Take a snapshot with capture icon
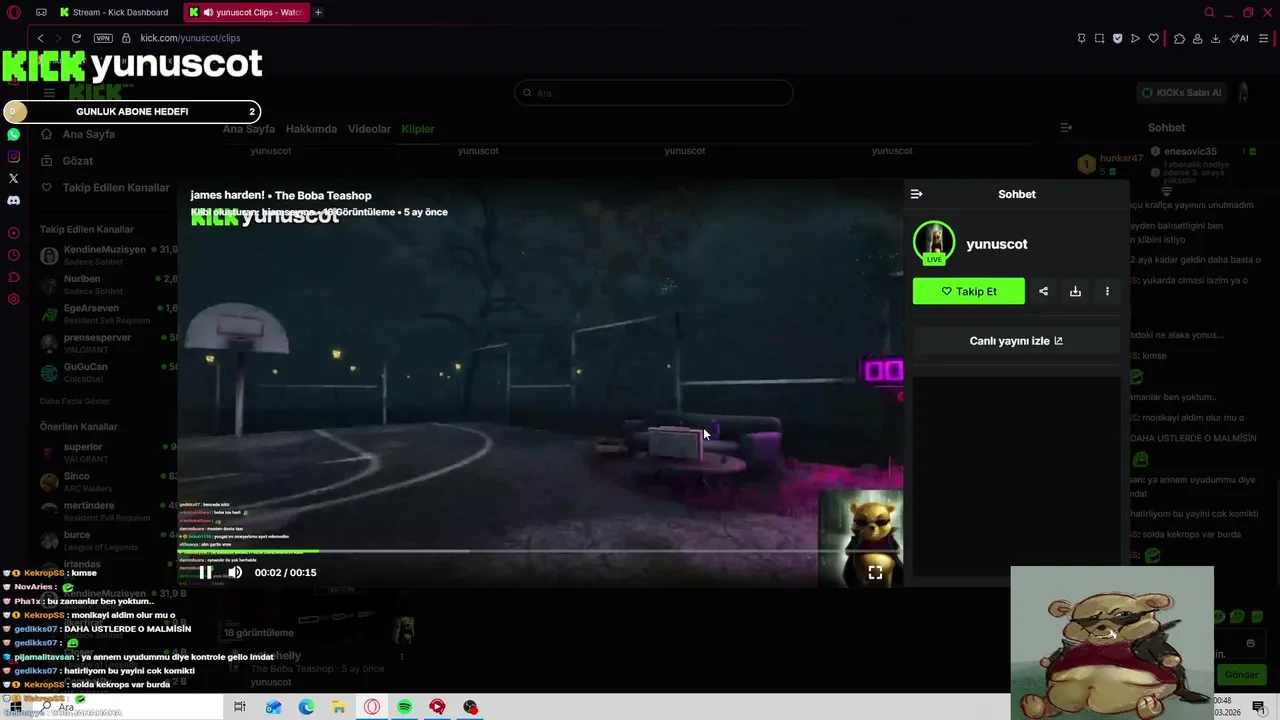This screenshot has width=1280, height=720. (x=1099, y=38)
